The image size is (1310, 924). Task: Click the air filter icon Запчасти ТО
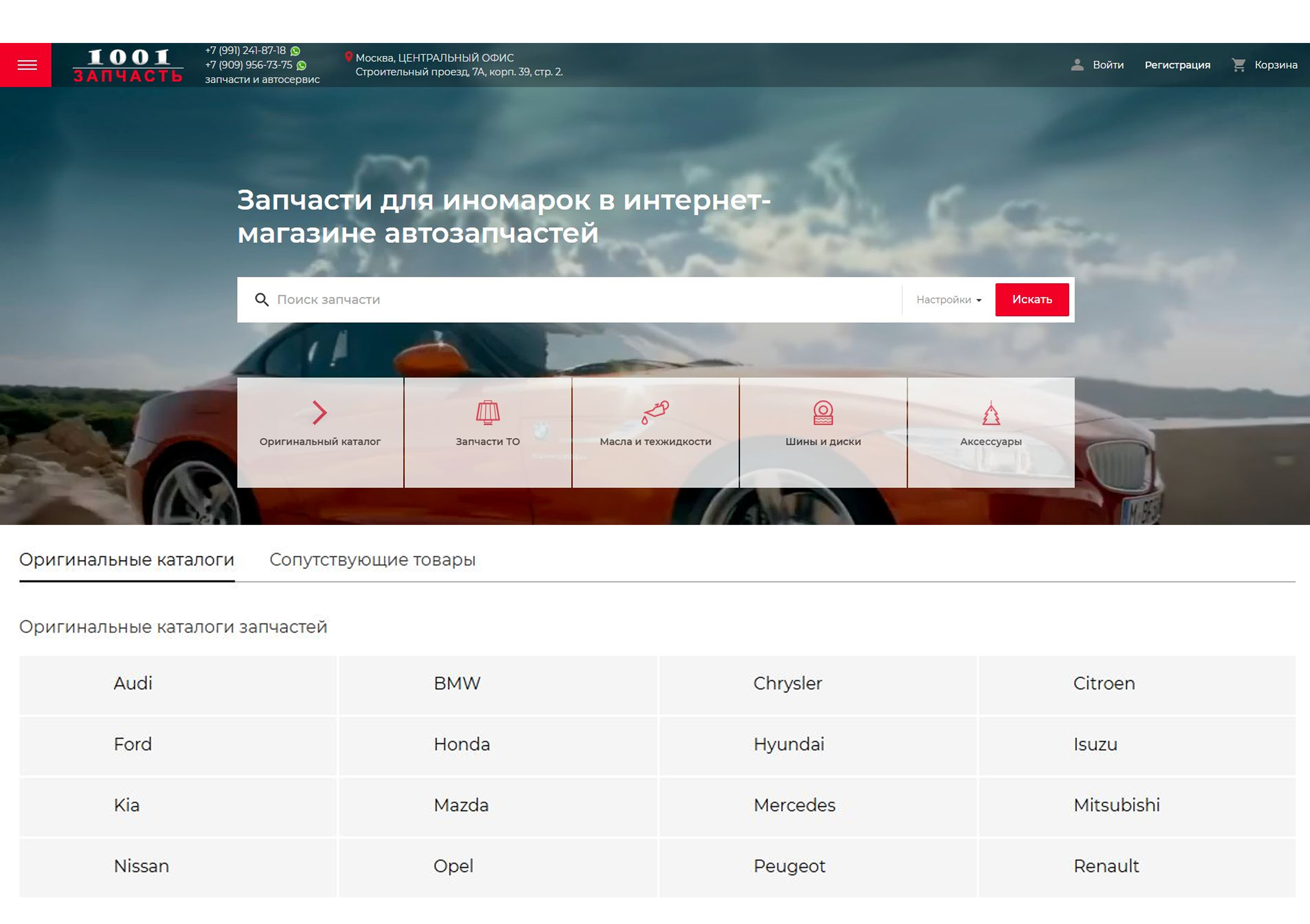488,412
